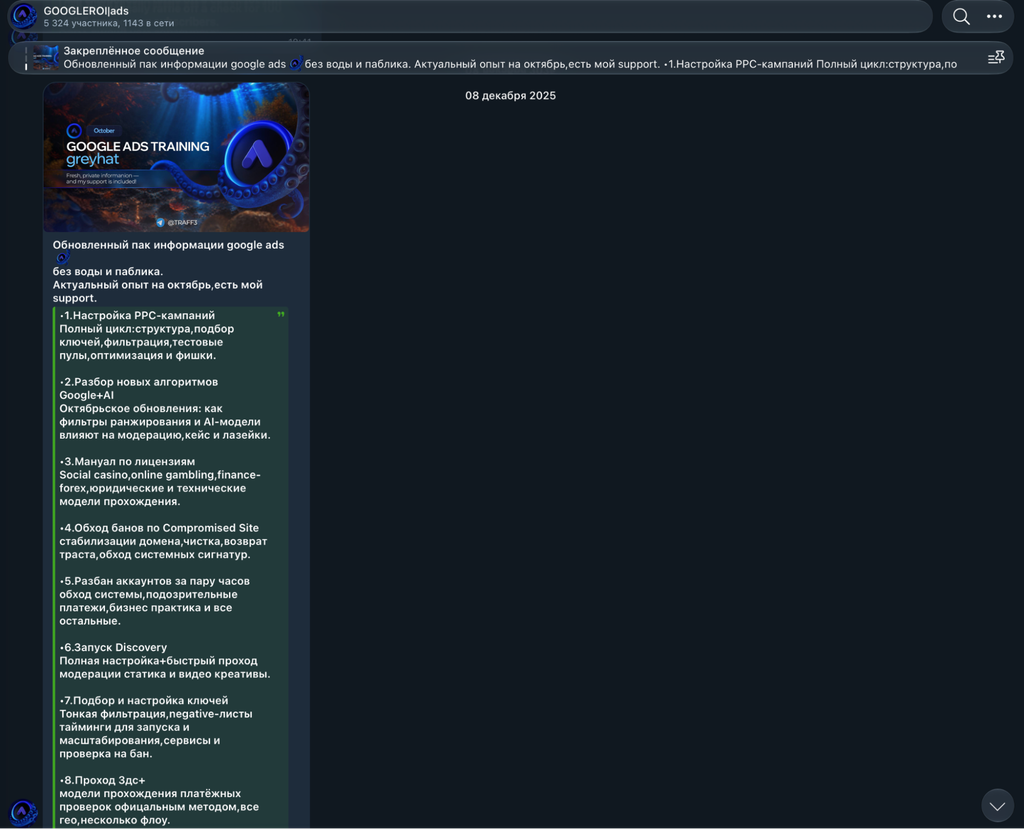Open the three-dots more options menu
Viewport: 1024px width, 829px height.
click(x=994, y=16)
